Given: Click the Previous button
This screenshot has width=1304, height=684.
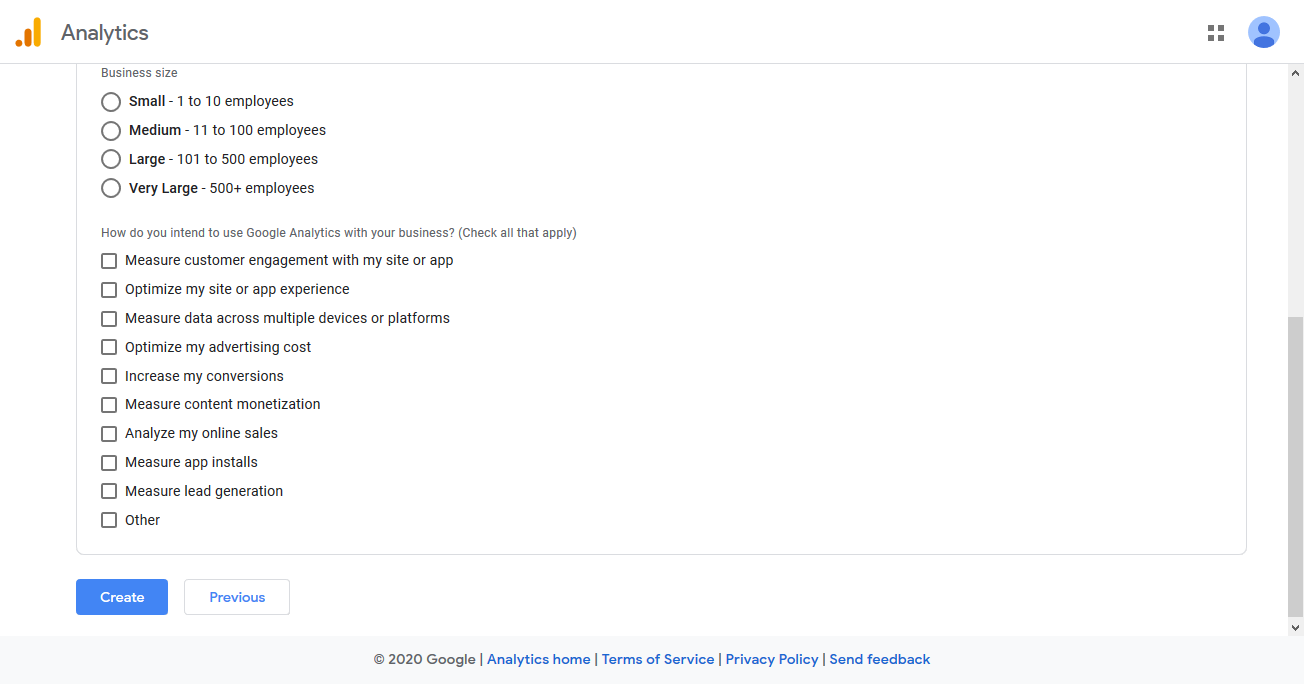Looking at the screenshot, I should point(236,597).
